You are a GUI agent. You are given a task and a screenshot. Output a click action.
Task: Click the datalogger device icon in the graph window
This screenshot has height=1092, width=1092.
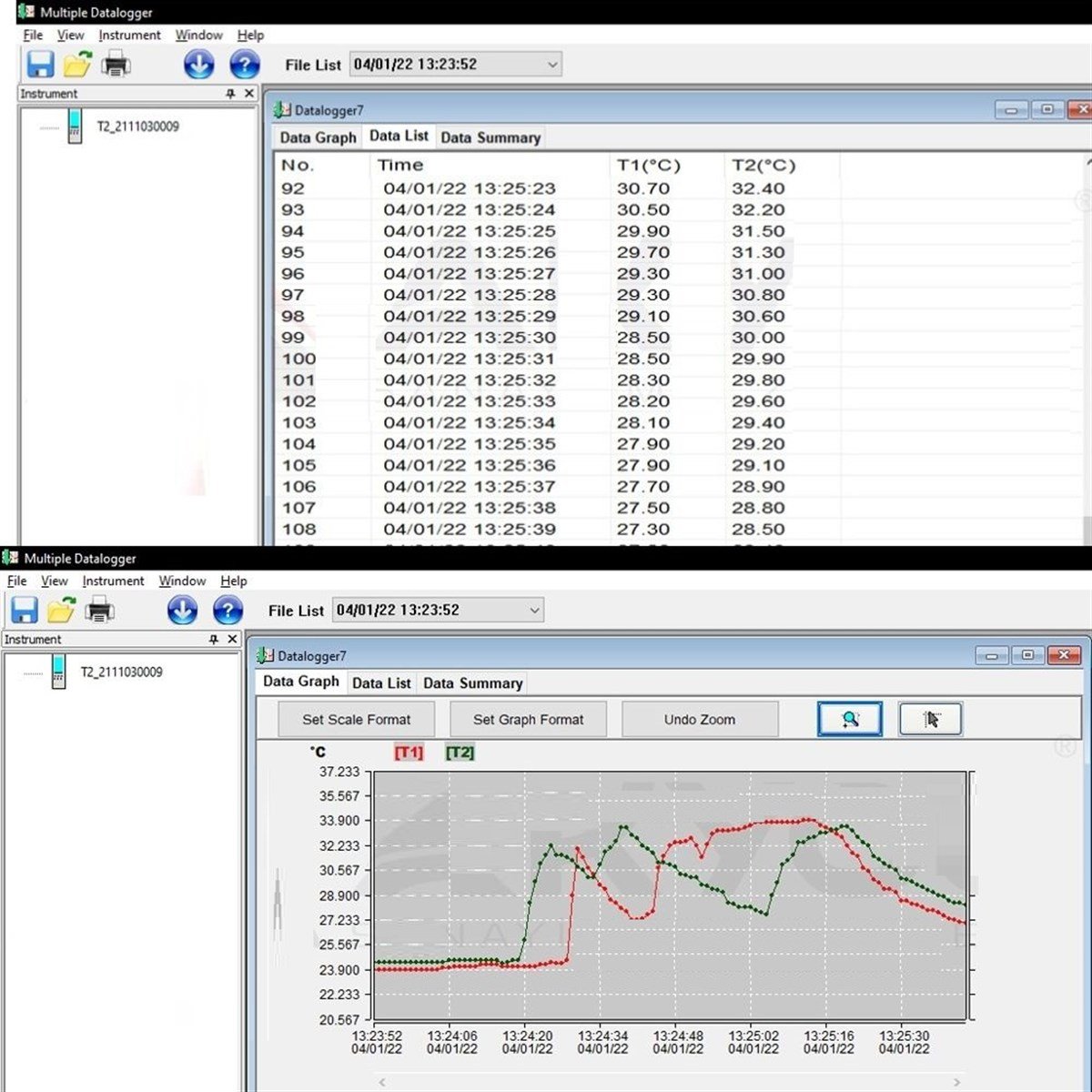[x=58, y=672]
